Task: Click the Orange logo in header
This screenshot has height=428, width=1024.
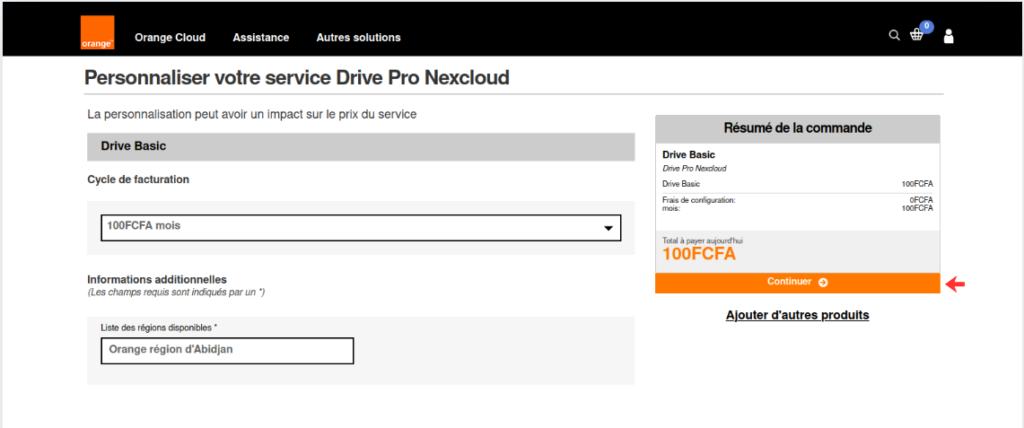Action: tap(97, 34)
